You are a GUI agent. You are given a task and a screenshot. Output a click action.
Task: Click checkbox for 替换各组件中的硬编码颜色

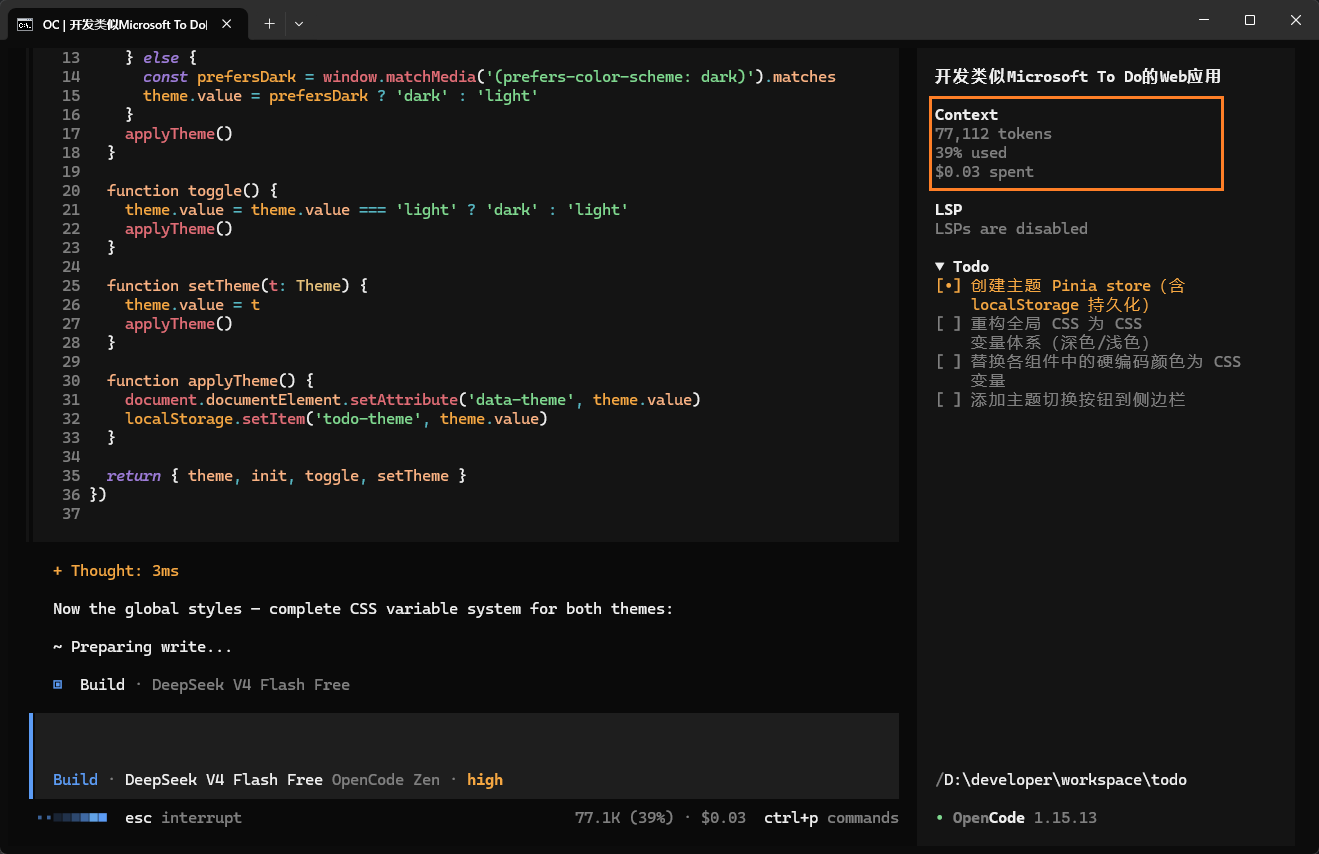pos(948,362)
